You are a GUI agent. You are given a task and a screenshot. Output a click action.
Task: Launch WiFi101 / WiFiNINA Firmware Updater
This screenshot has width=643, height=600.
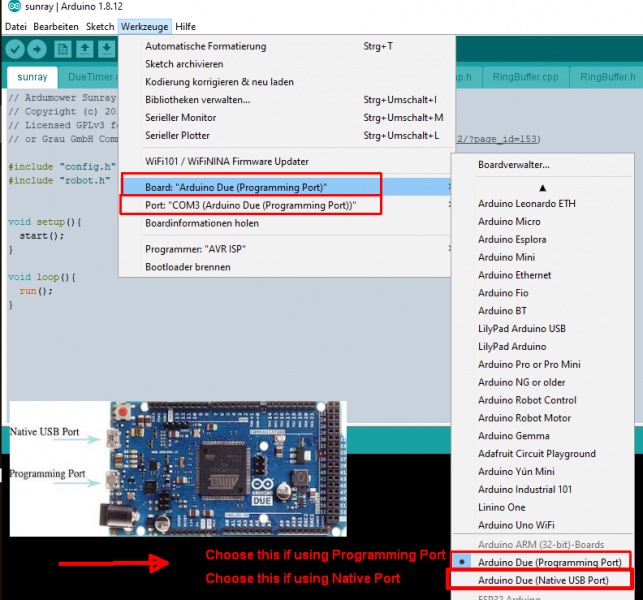285,162
